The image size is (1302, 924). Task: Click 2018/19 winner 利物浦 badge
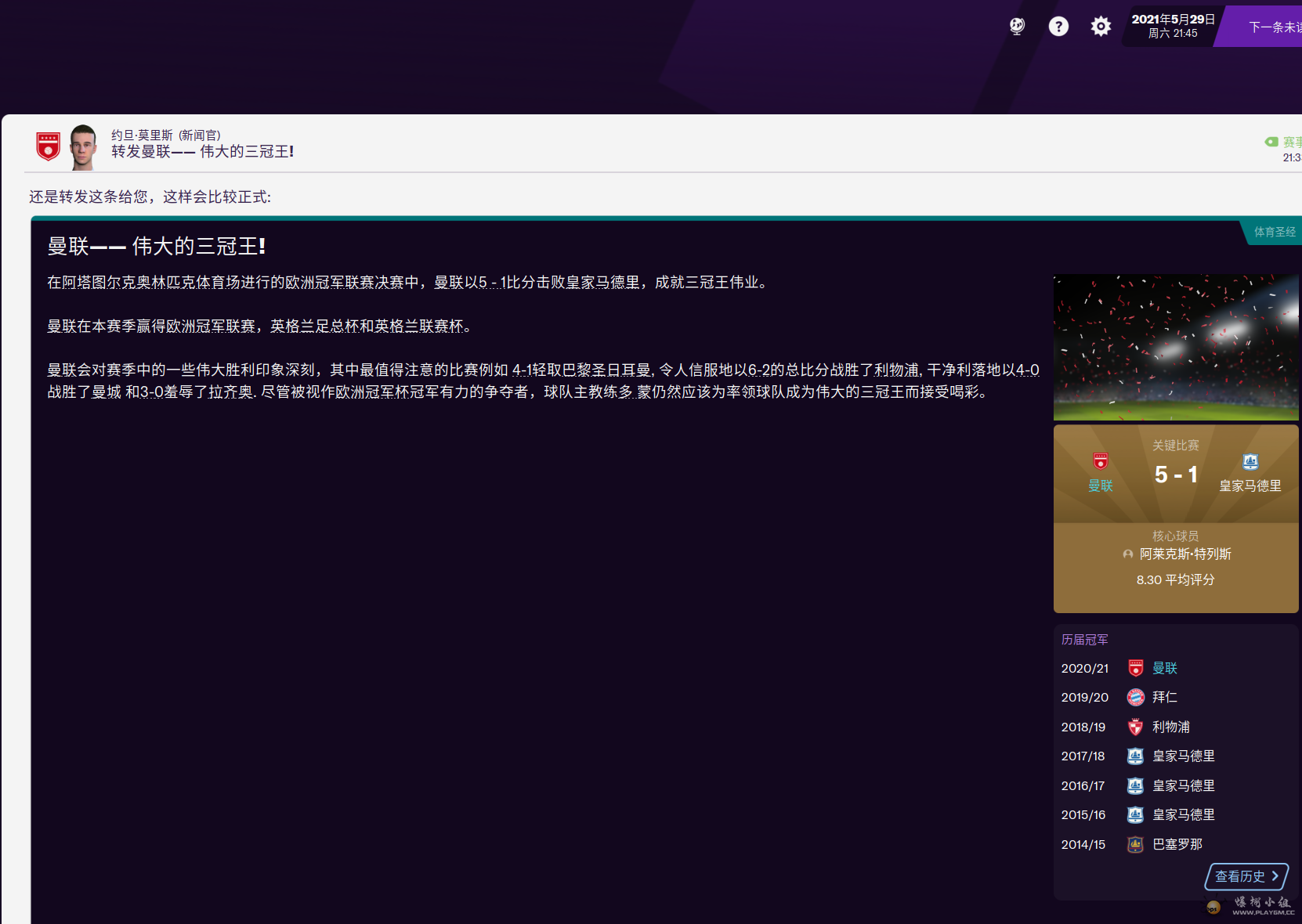coord(1135,727)
